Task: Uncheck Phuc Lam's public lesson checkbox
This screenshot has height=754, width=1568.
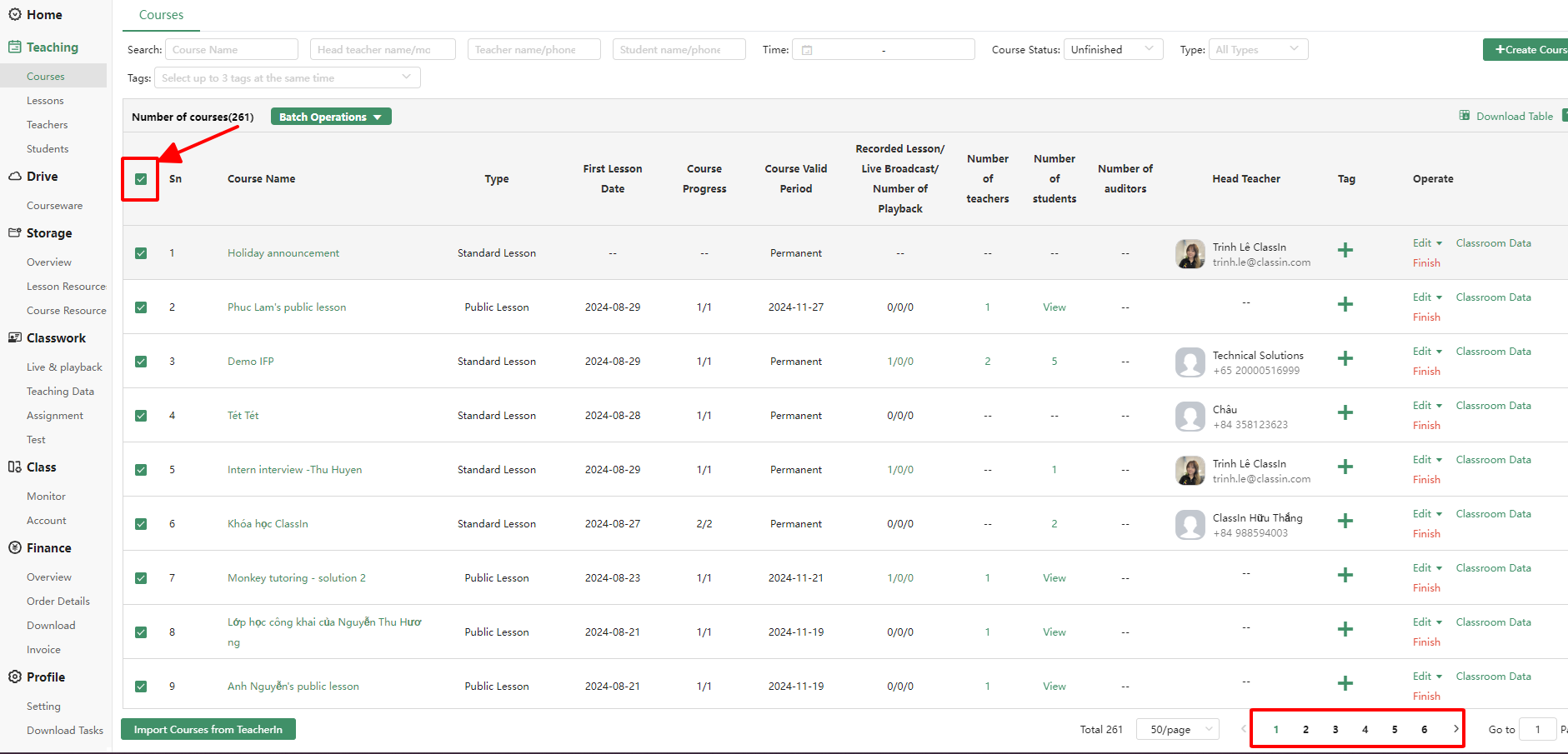Action: pos(141,307)
